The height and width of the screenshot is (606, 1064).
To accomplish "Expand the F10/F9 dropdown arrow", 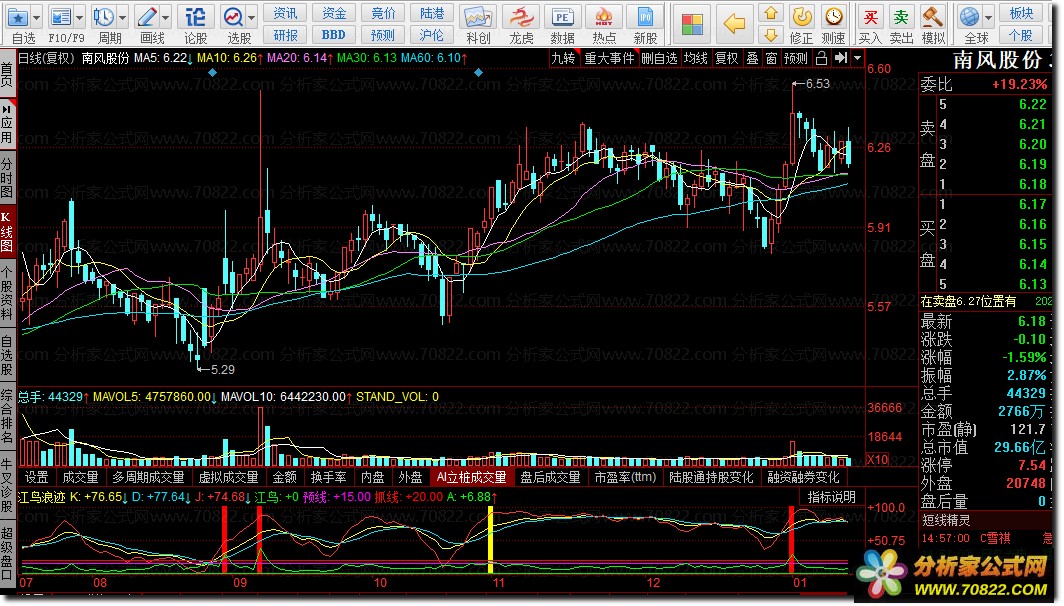I will 80,18.
